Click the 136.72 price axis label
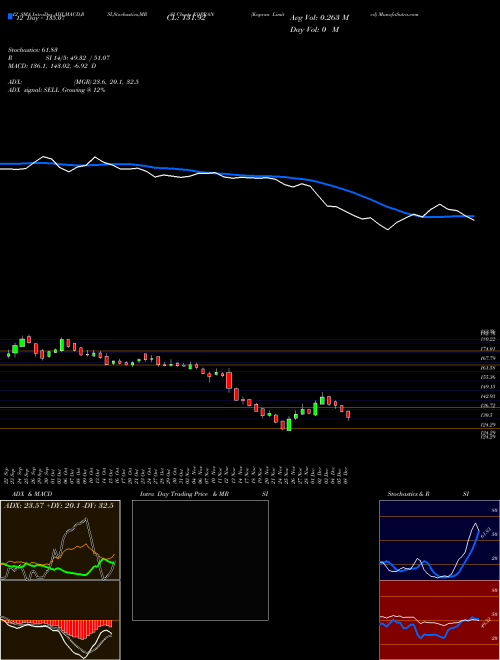Viewport: 500px width, 660px height. [488, 405]
